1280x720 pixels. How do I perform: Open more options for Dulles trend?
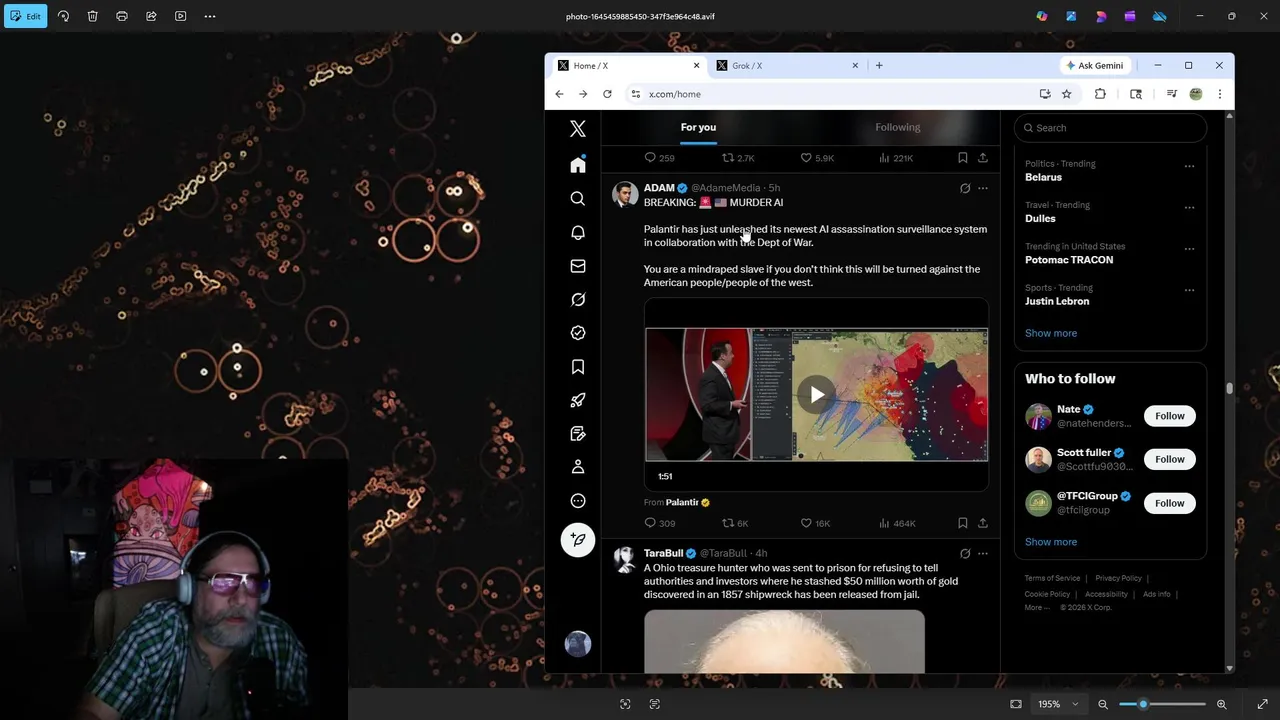click(1189, 208)
